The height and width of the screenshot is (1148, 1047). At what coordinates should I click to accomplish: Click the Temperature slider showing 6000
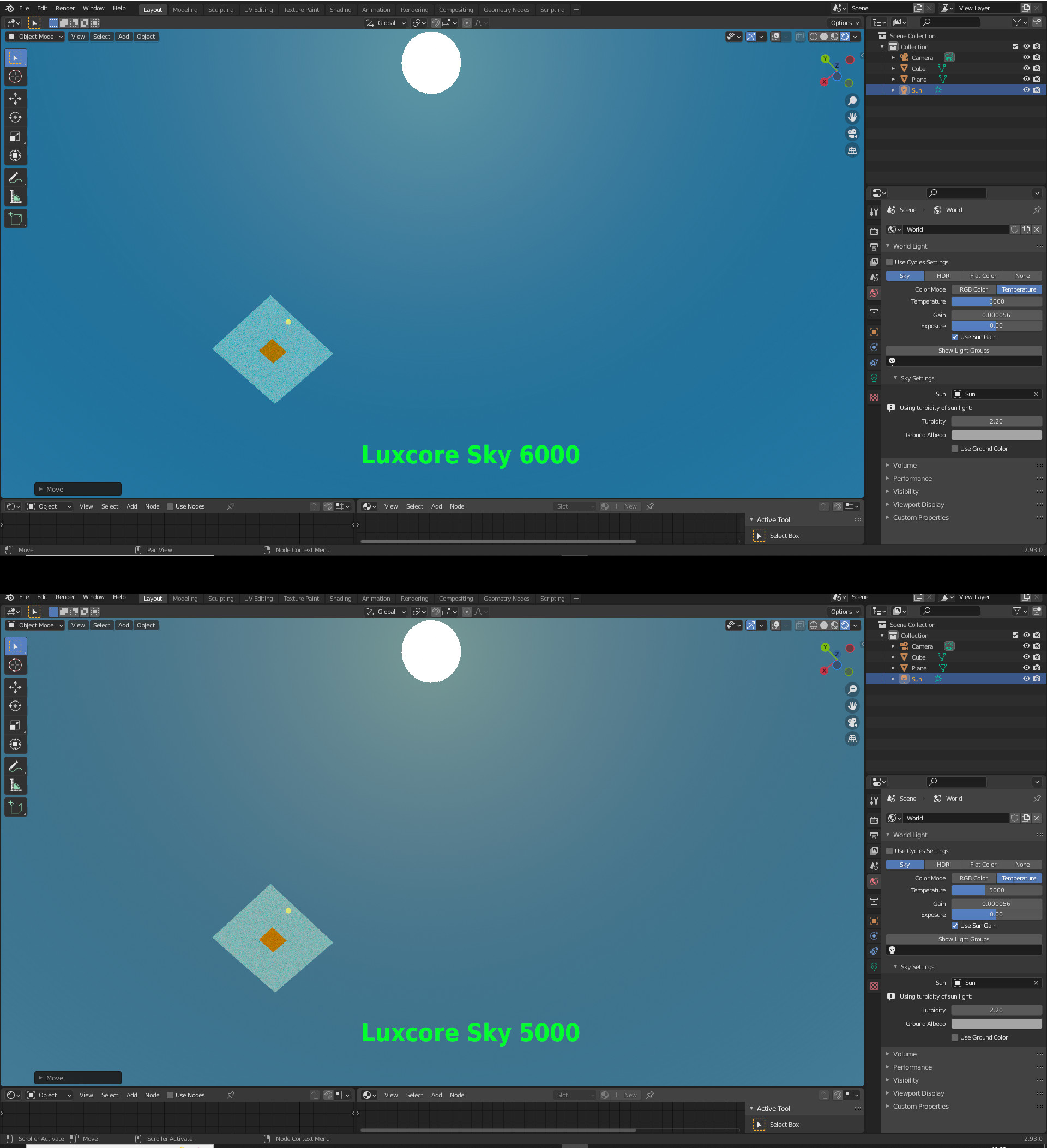point(996,301)
